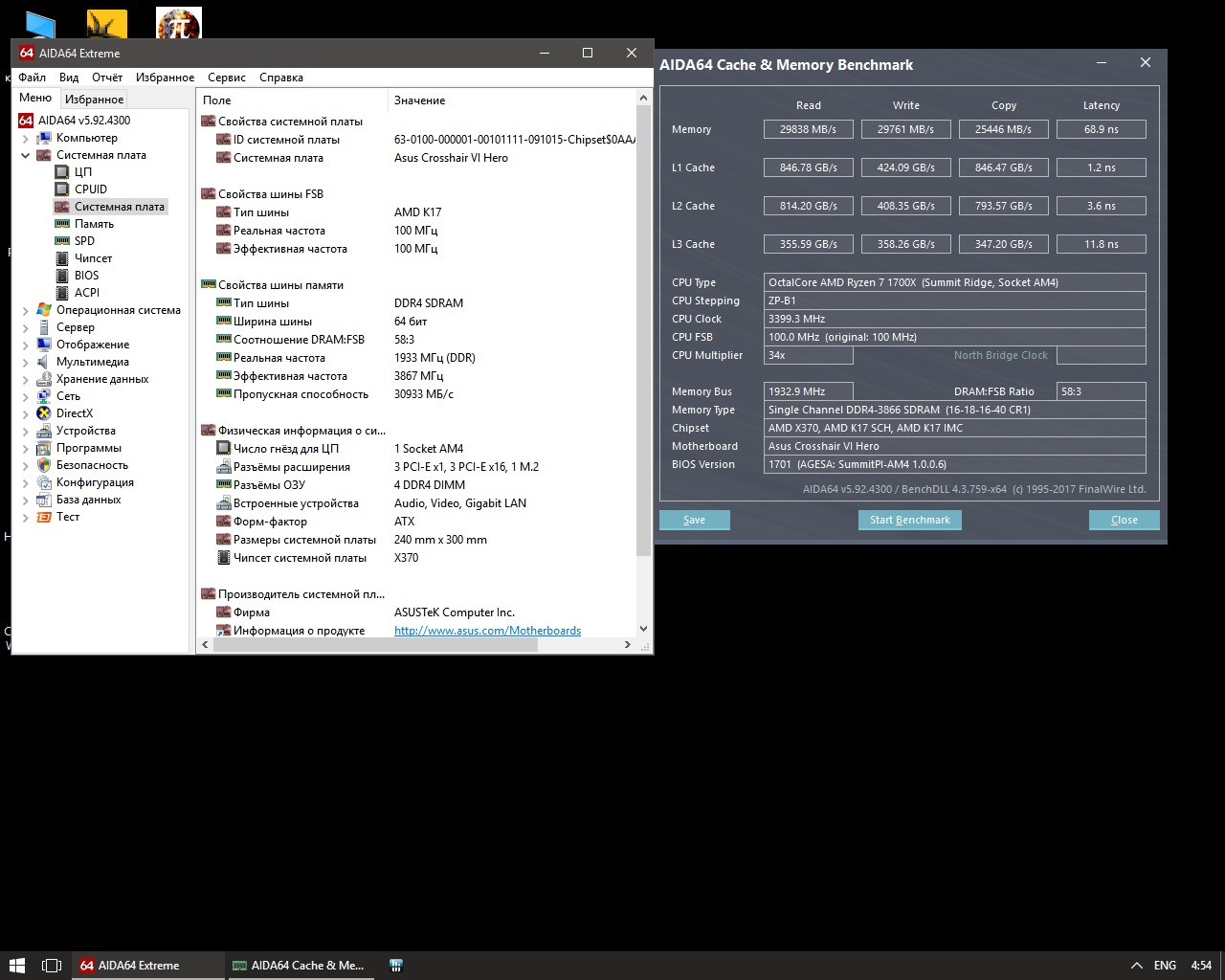Open the Отчёт menu
Screen dimensions: 1225x980
pyautogui.click(x=107, y=78)
